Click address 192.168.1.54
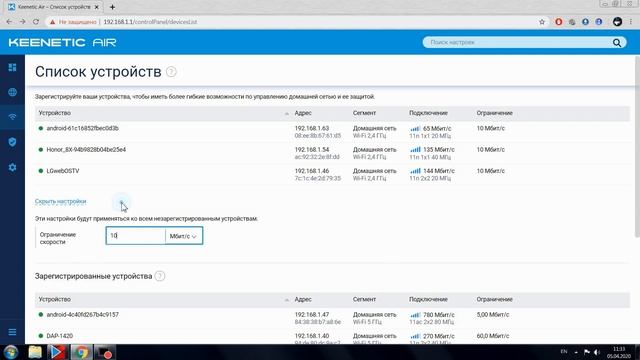640x360 pixels. (x=312, y=150)
